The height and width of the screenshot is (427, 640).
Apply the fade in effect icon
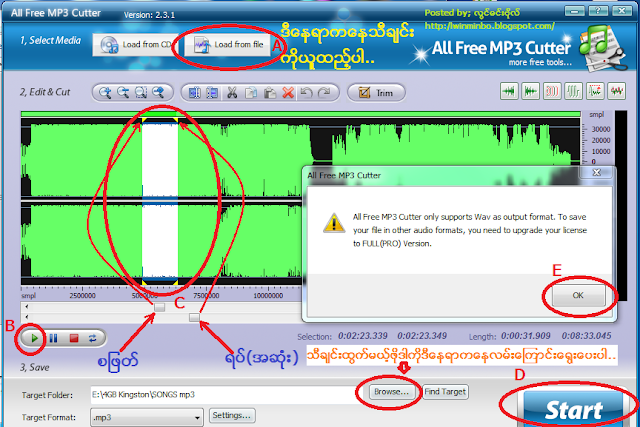[509, 91]
